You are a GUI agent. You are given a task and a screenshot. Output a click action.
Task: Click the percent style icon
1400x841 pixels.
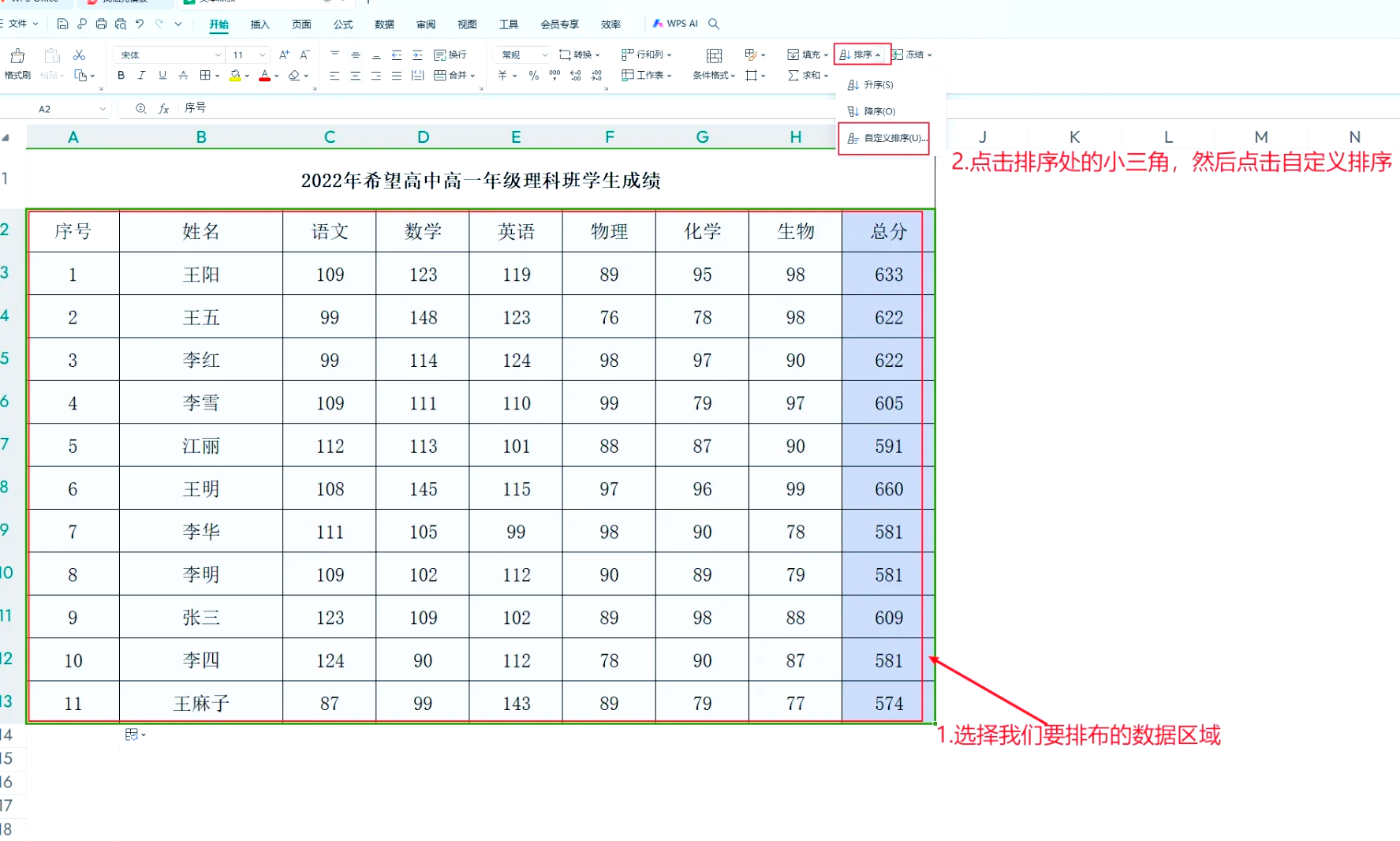(x=534, y=75)
